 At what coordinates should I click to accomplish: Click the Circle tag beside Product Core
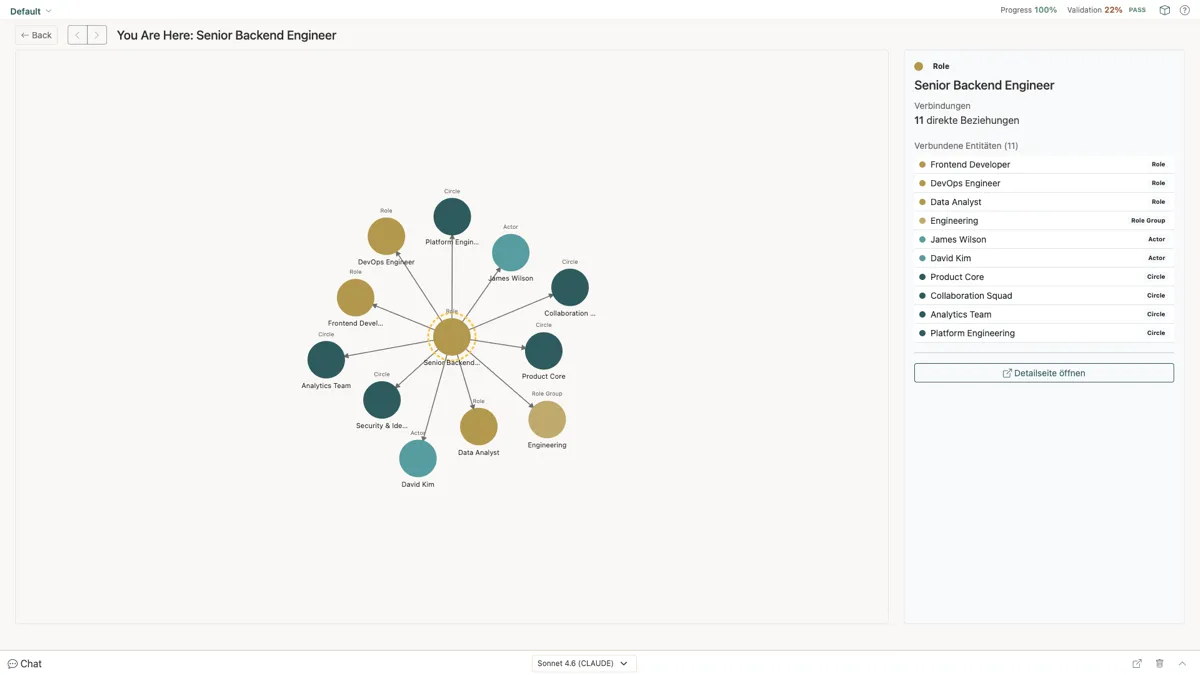[1156, 277]
